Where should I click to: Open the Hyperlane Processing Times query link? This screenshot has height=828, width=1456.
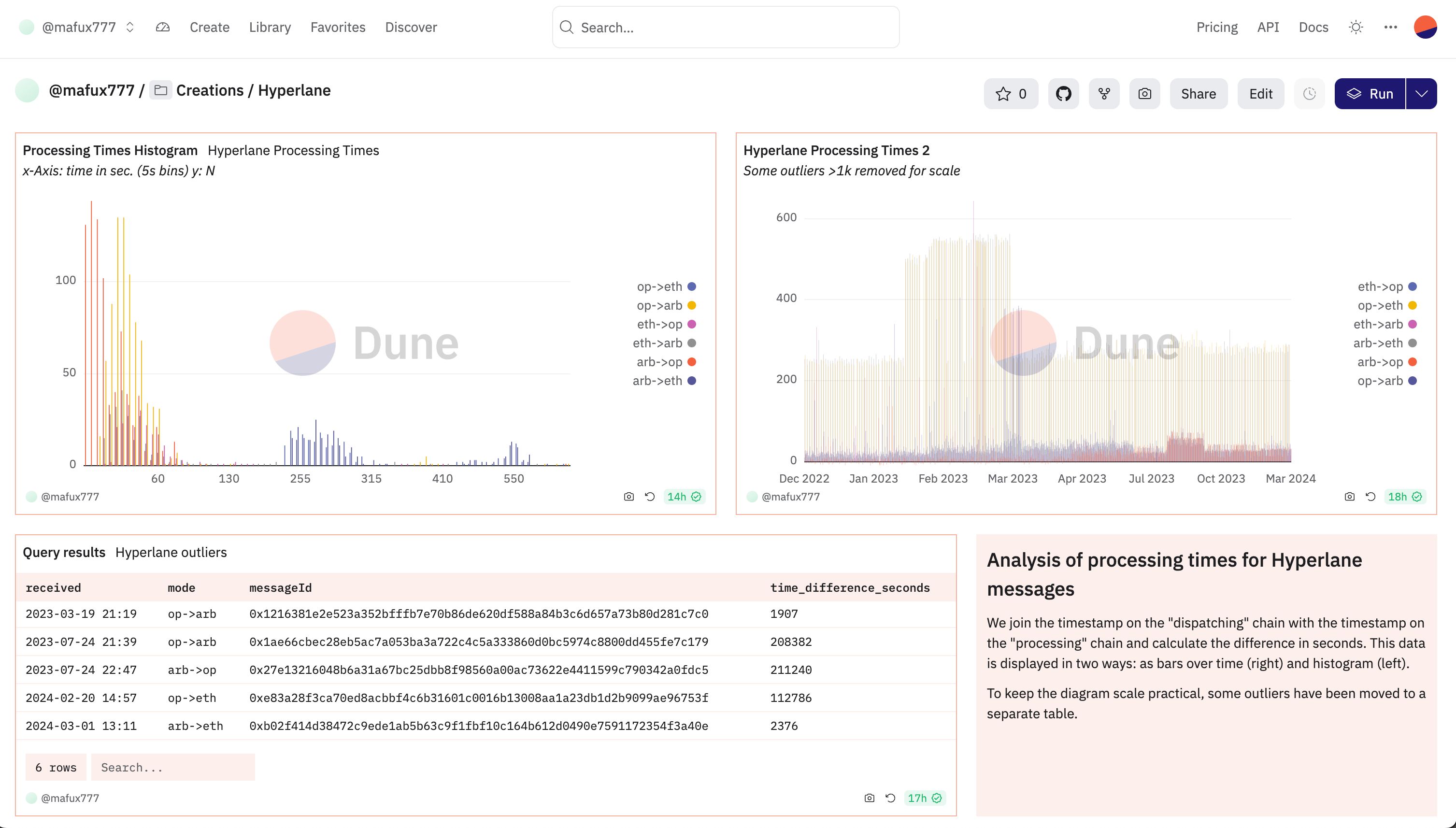click(293, 151)
